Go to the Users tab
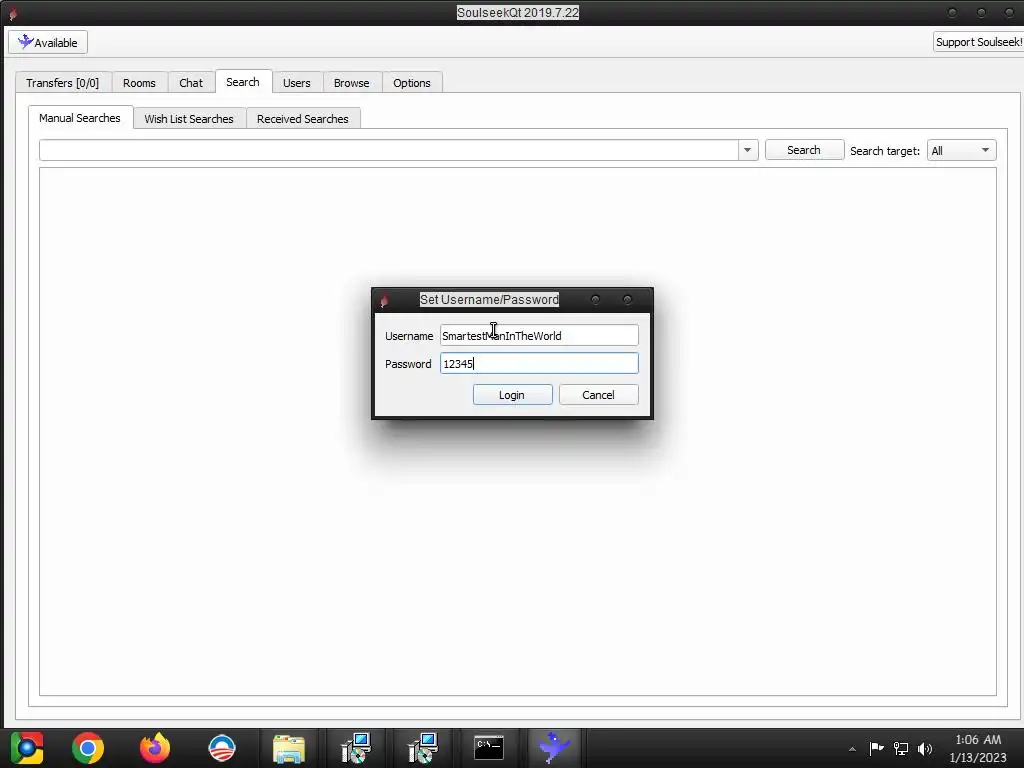The width and height of the screenshot is (1024, 768). (x=296, y=83)
